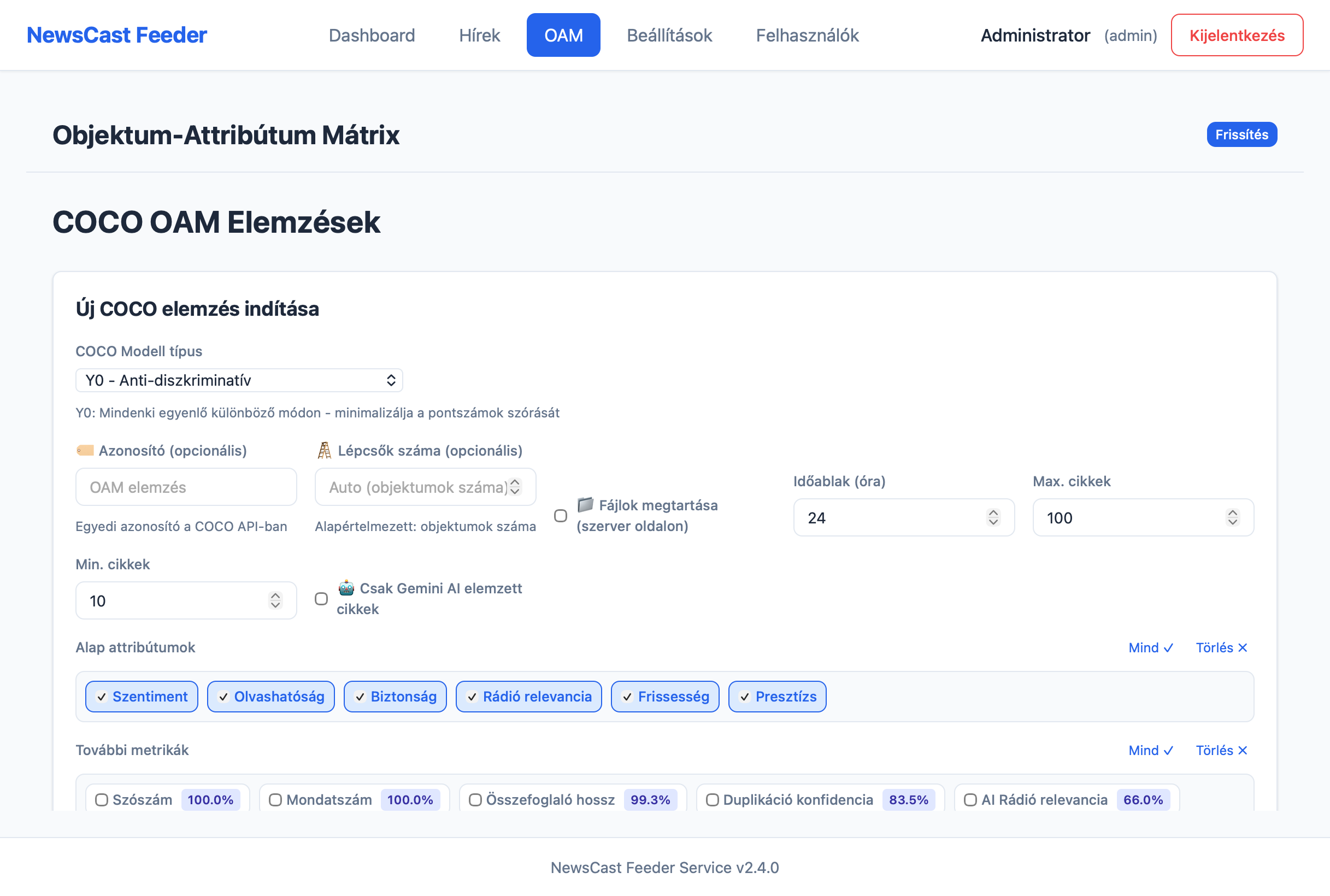Click the Min. cikkek stepper arrows

click(275, 600)
